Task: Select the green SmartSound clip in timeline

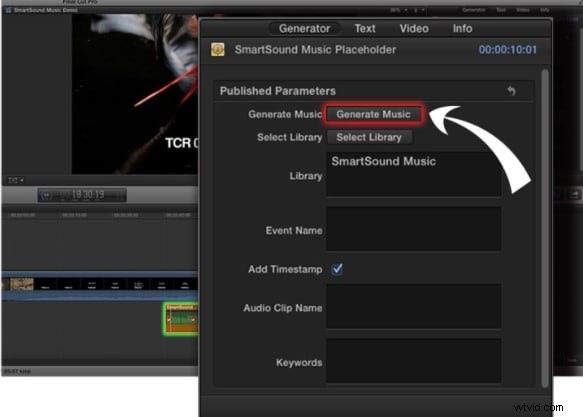Action: click(181, 319)
